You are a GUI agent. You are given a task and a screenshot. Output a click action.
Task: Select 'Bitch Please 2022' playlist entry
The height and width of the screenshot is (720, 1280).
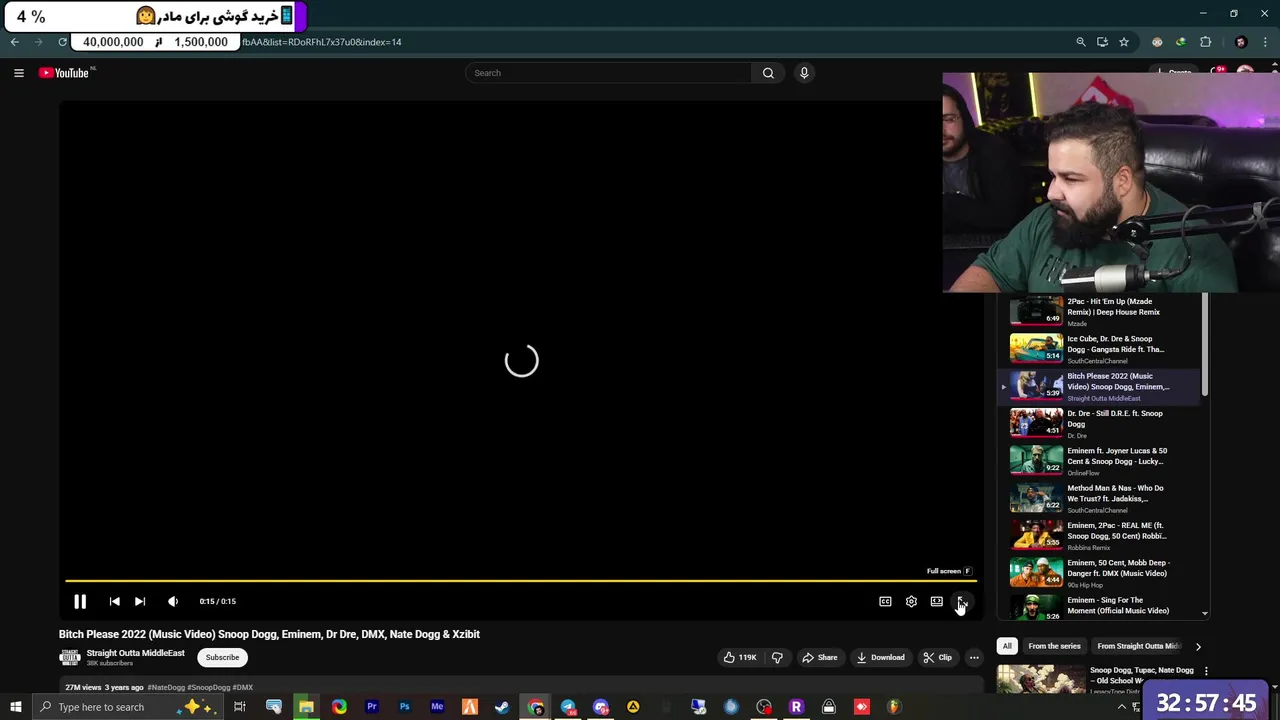pyautogui.click(x=1100, y=386)
